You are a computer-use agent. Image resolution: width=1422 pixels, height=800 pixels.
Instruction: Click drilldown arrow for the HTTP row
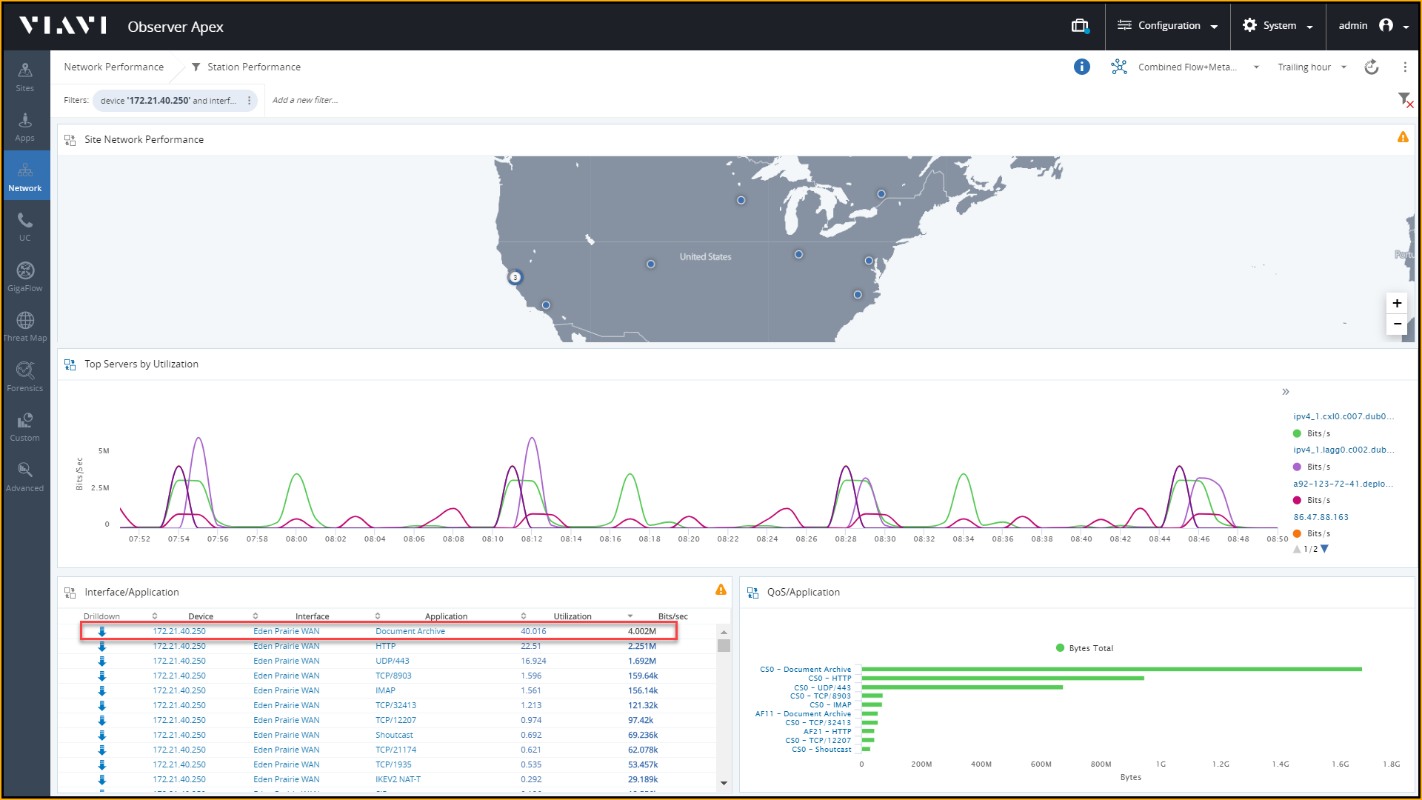pos(102,646)
